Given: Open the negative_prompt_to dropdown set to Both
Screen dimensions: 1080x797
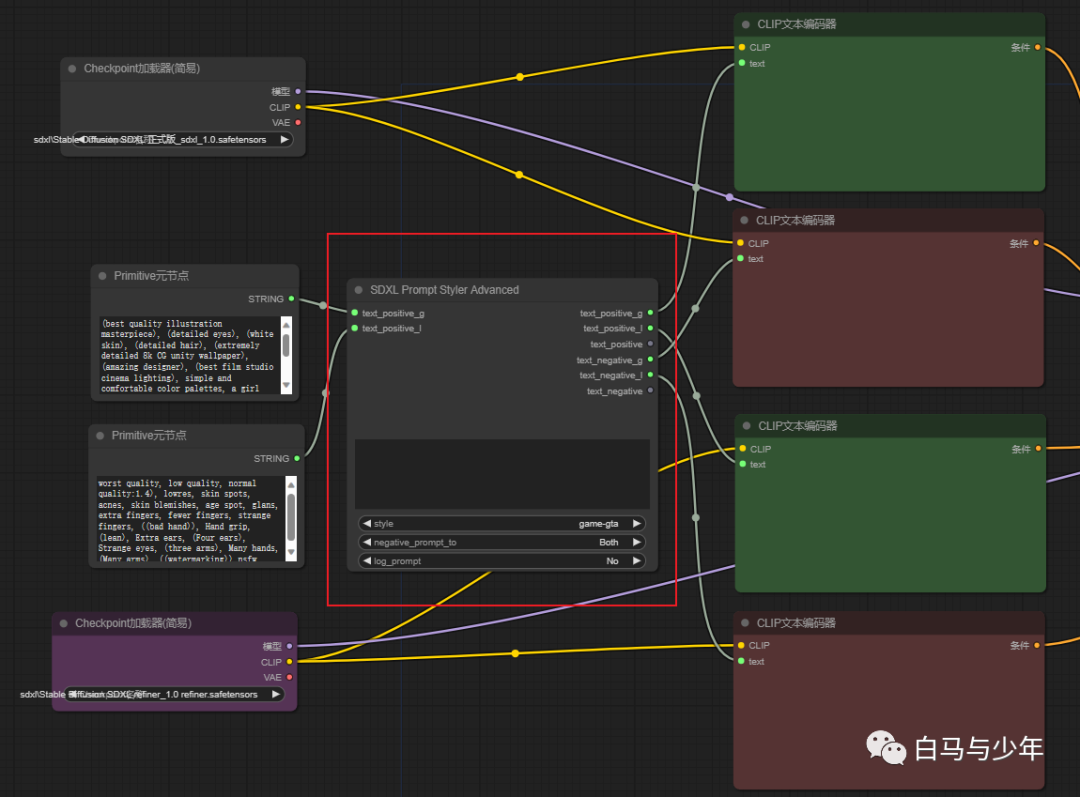Looking at the screenshot, I should click(502, 542).
